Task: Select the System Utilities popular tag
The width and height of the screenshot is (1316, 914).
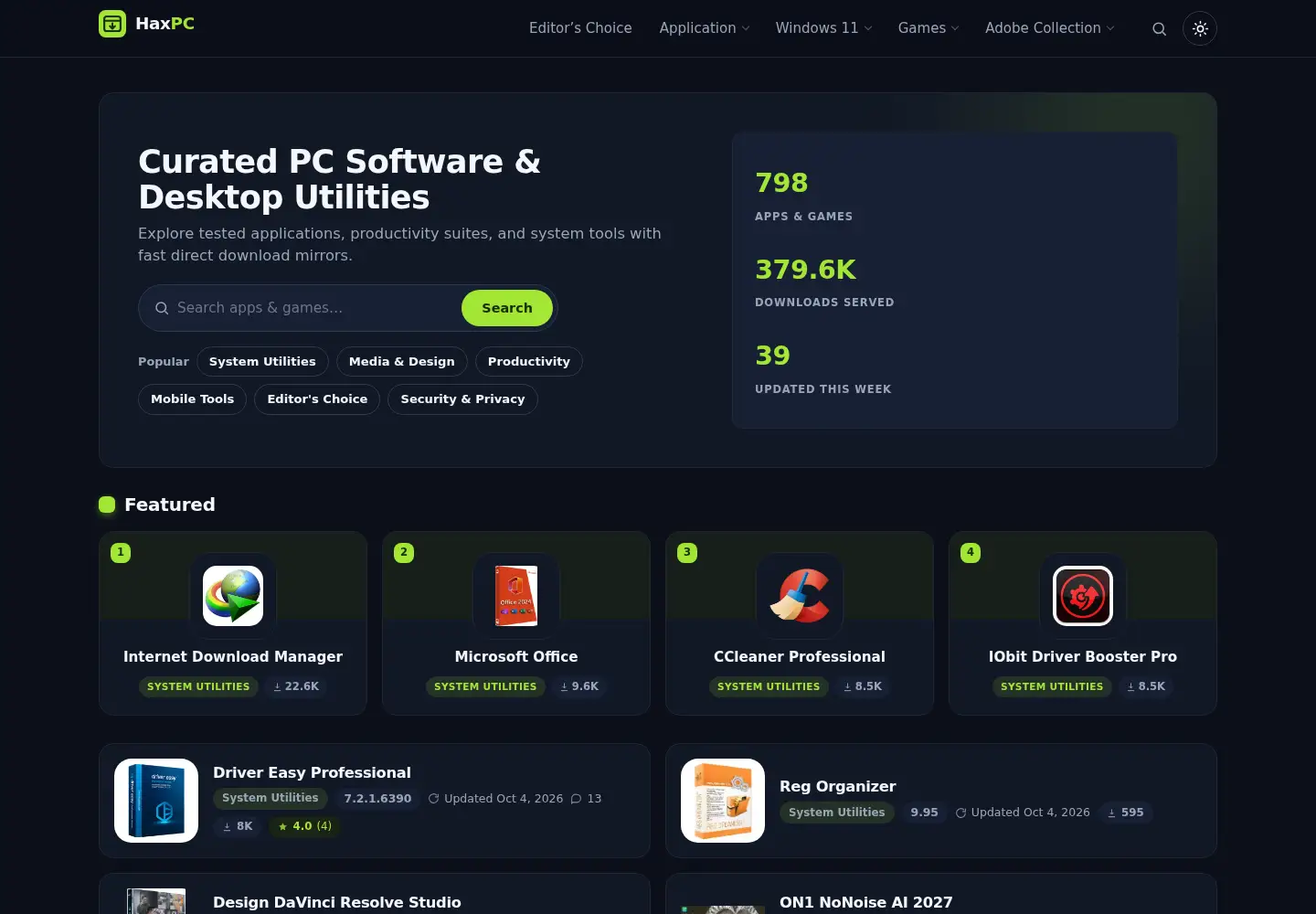Action: [262, 362]
